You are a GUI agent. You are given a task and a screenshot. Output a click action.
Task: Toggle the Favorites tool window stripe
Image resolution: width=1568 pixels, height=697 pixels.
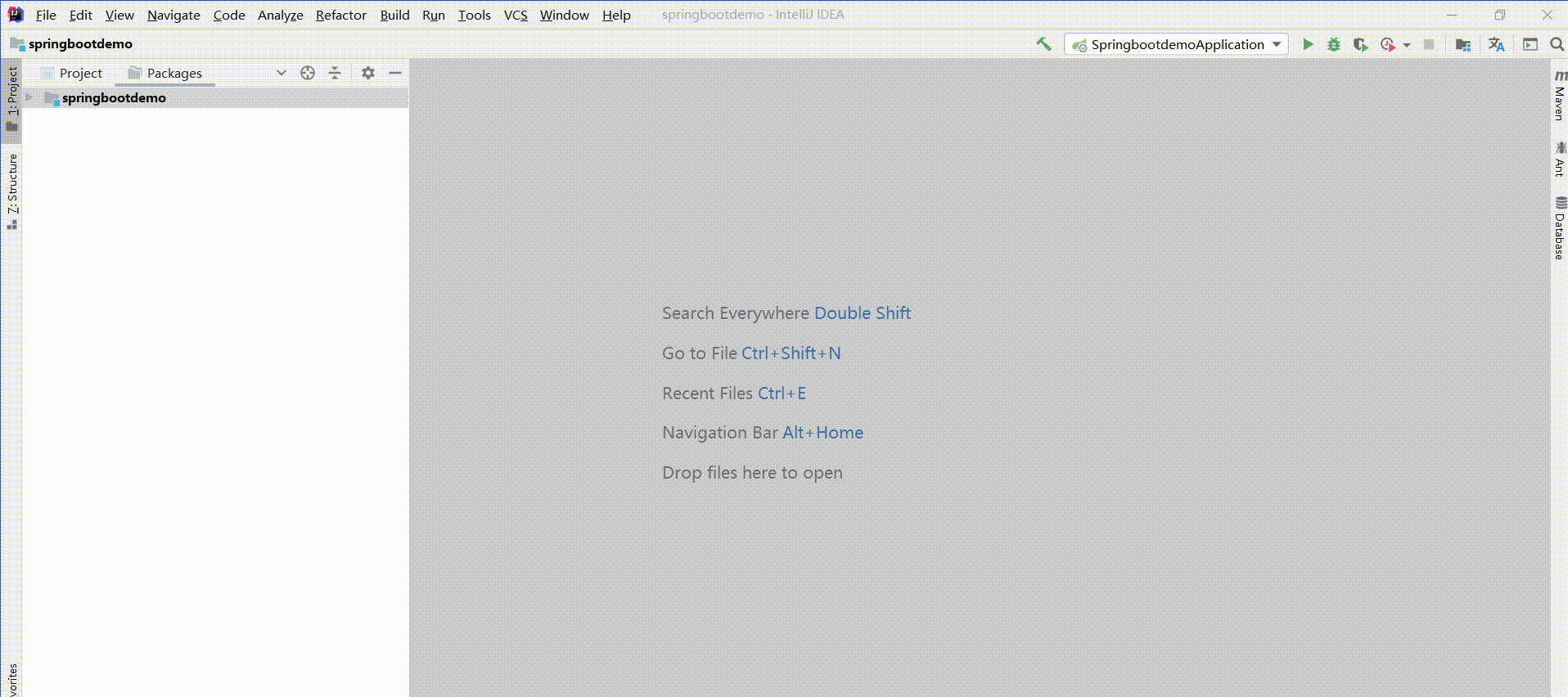[11, 679]
